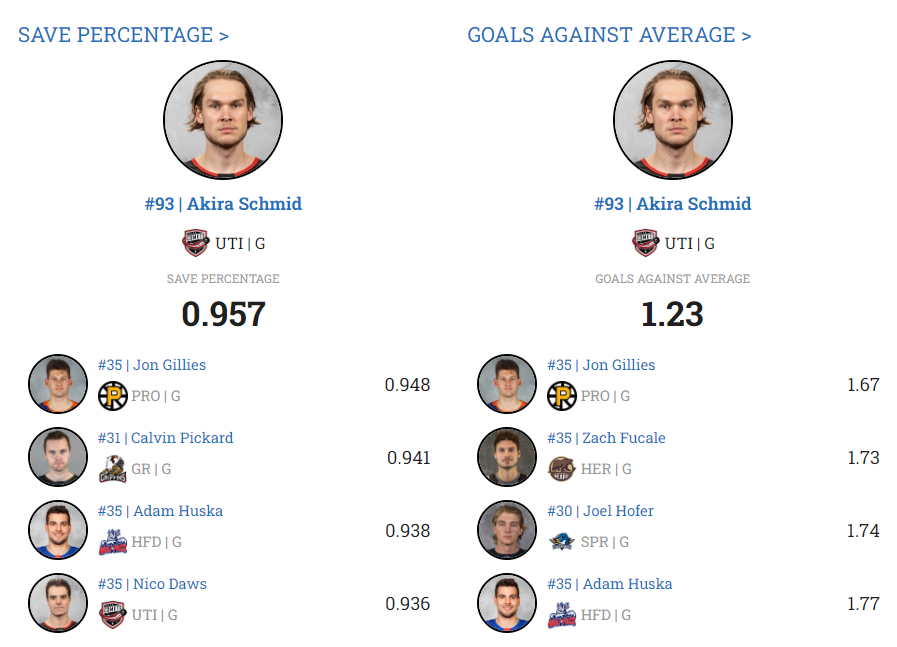This screenshot has height=647, width=897.
Task: Click Utica logo next to Nico Daws
Action: tap(113, 615)
